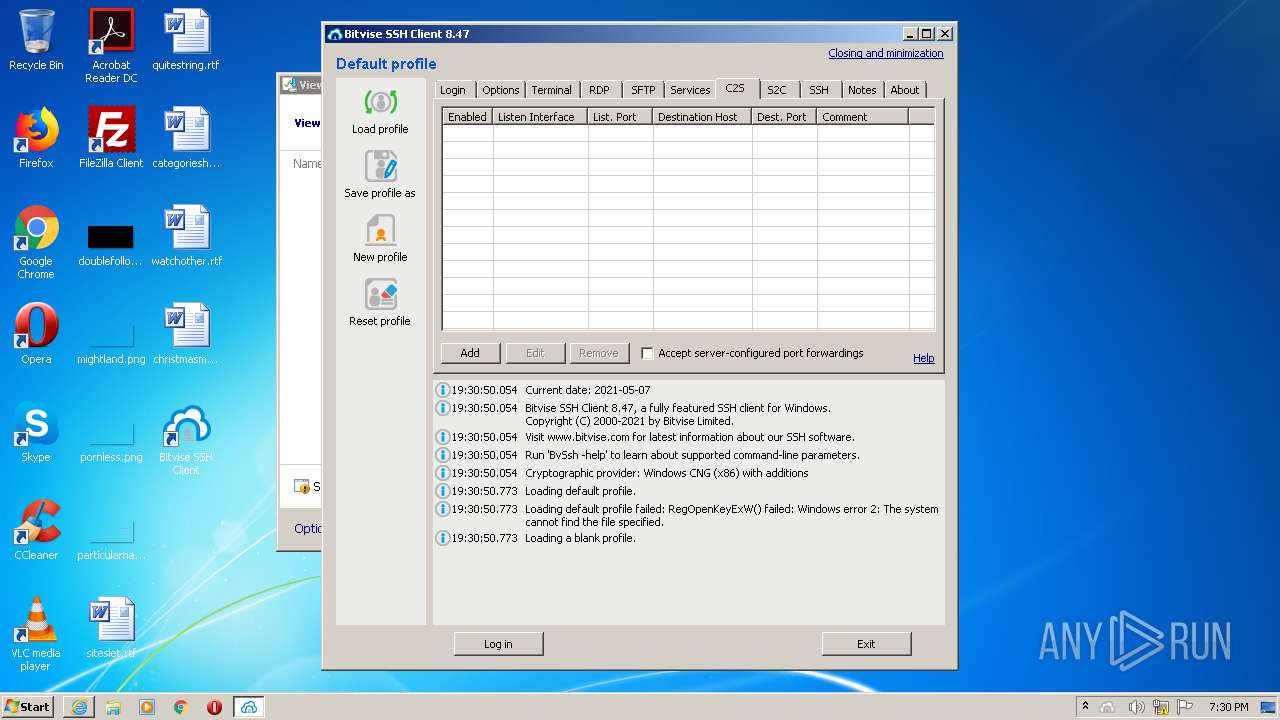
Task: Select siteslet.rtf document on desktop
Action: 111,628
